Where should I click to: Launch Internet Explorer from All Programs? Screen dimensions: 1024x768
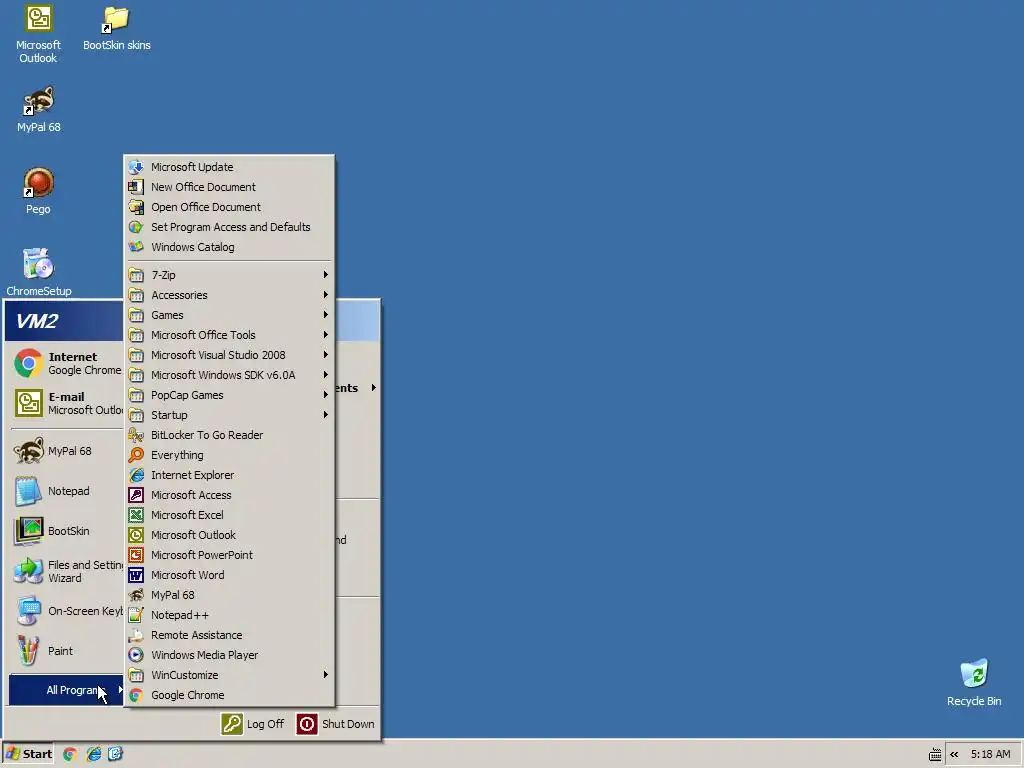pos(229,475)
